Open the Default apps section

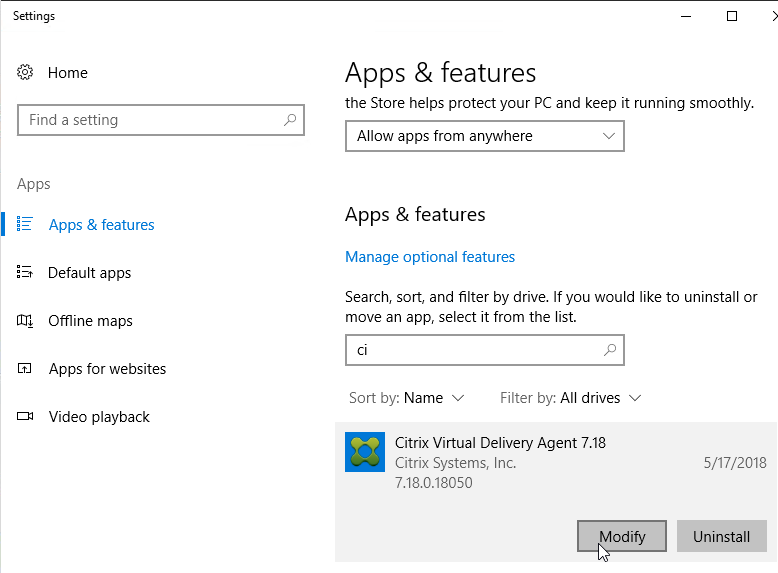89,273
